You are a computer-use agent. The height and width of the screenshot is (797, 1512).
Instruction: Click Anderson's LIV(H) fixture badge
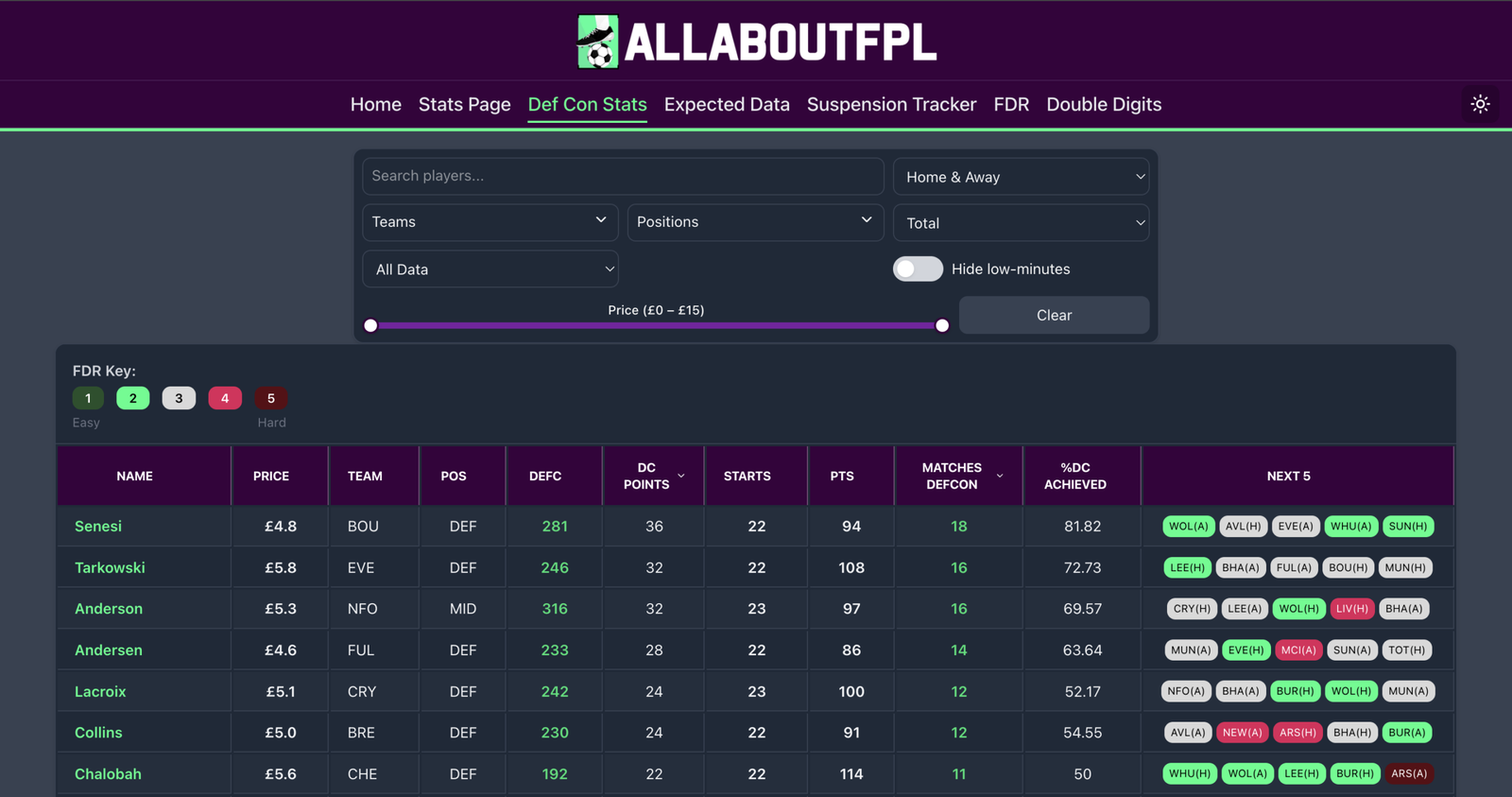click(x=1351, y=609)
